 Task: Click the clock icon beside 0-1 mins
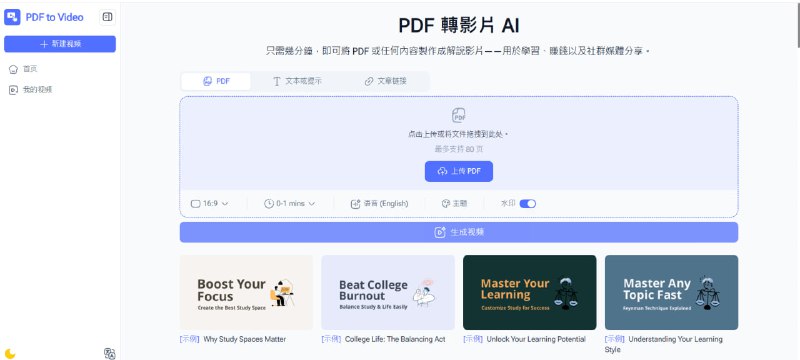coord(269,203)
